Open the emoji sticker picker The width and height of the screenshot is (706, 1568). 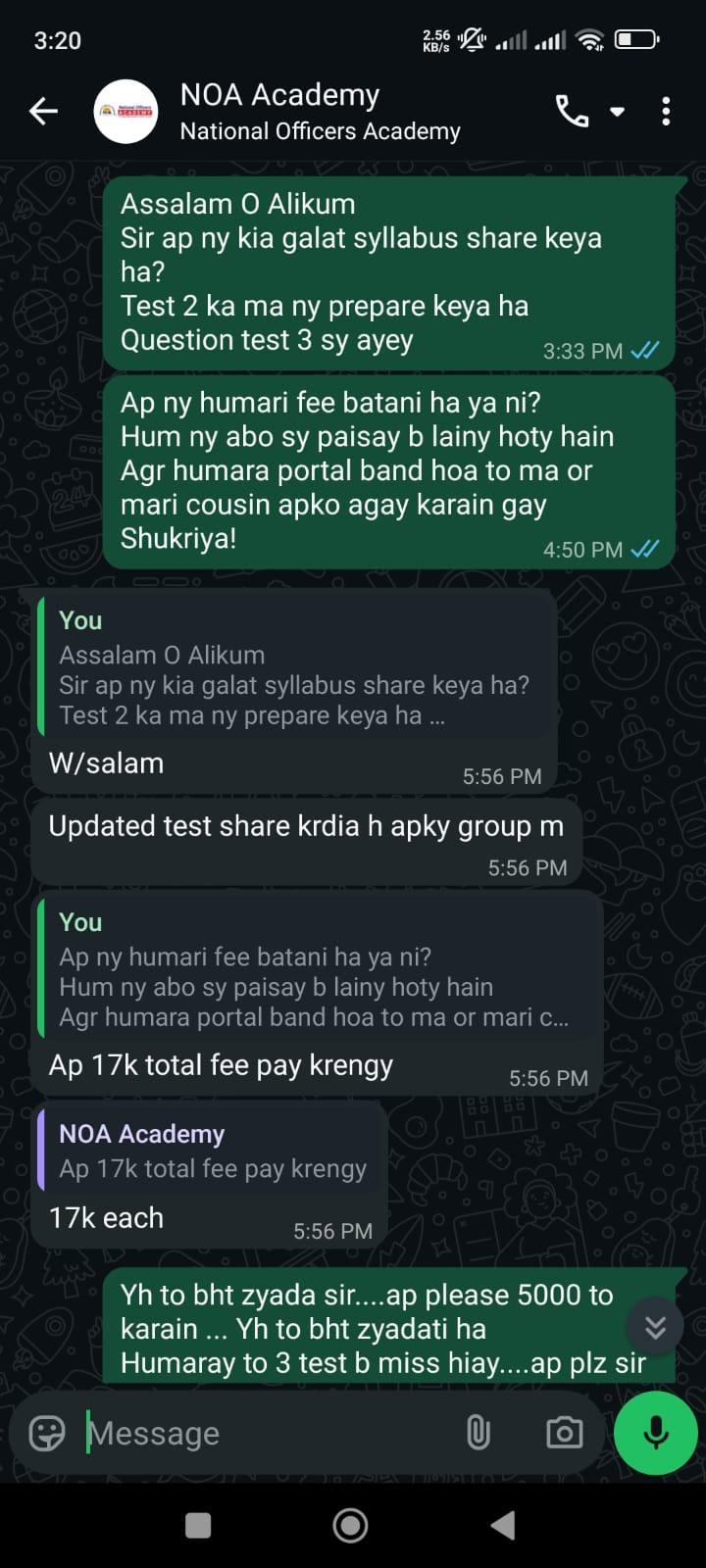[x=47, y=1433]
